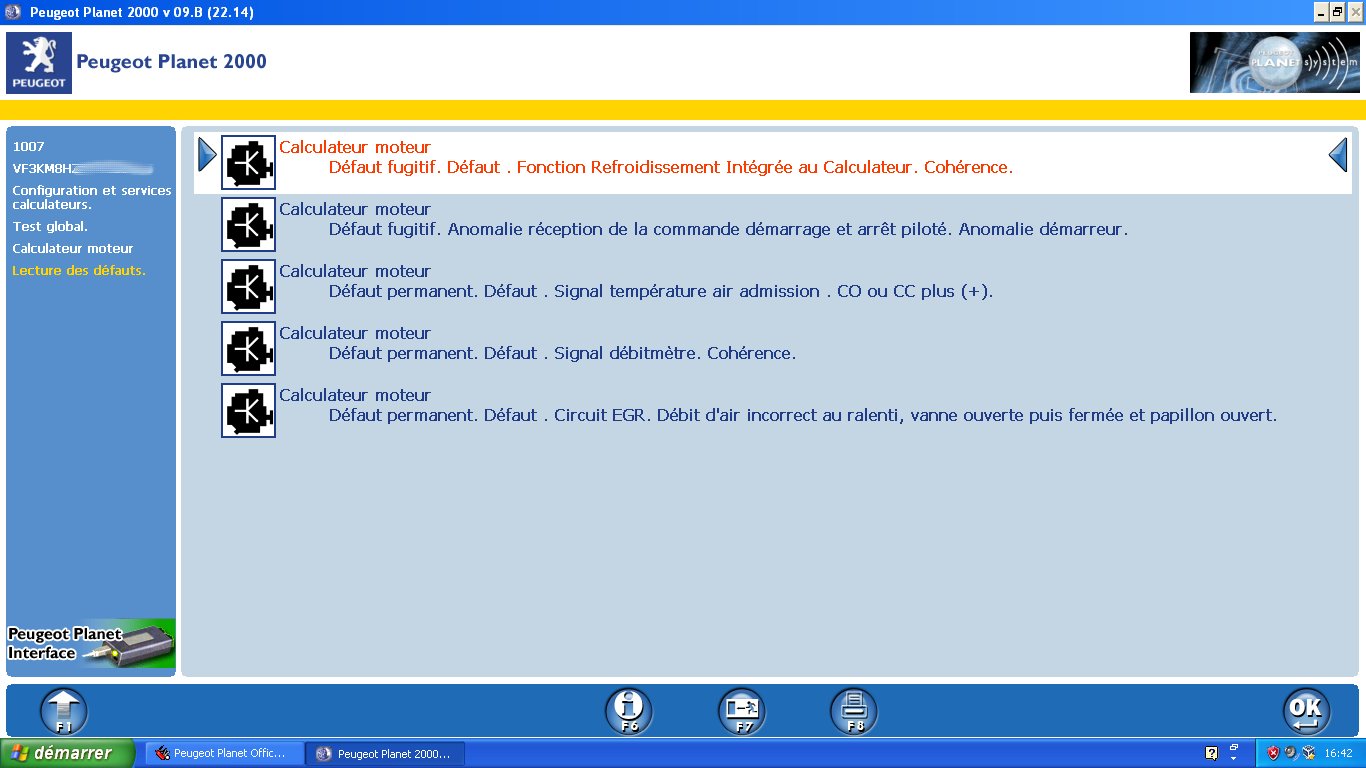This screenshot has width=1366, height=768.
Task: Open the démarrer Start menu
Action: [67, 753]
